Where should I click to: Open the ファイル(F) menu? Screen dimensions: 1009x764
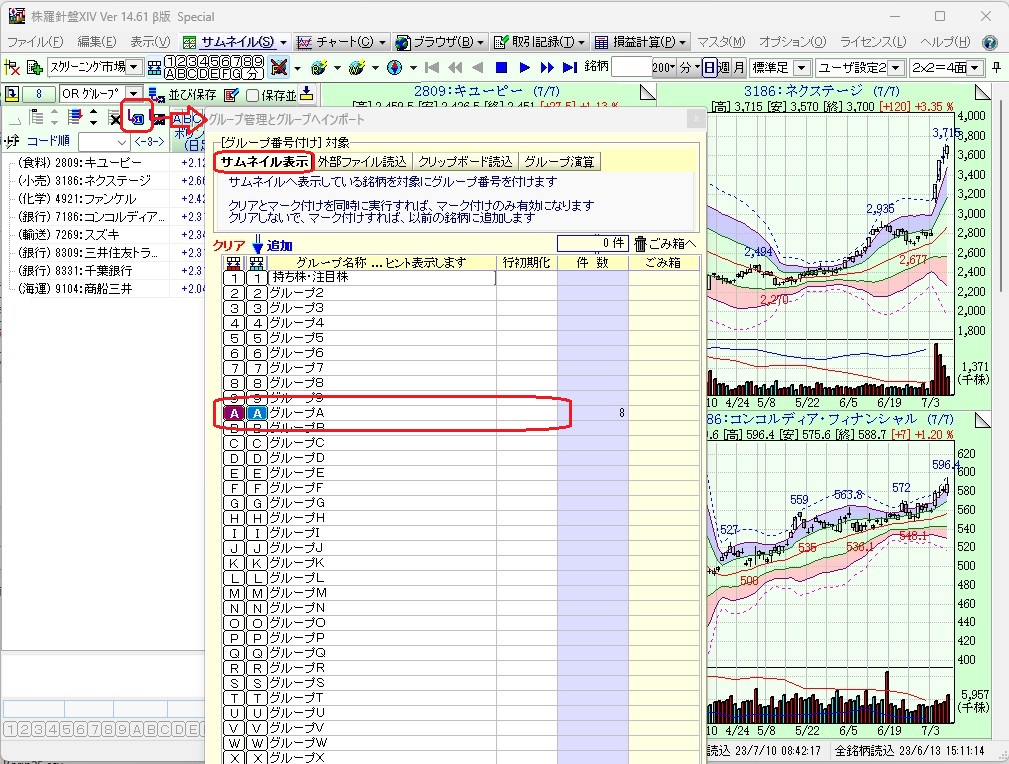(35, 42)
